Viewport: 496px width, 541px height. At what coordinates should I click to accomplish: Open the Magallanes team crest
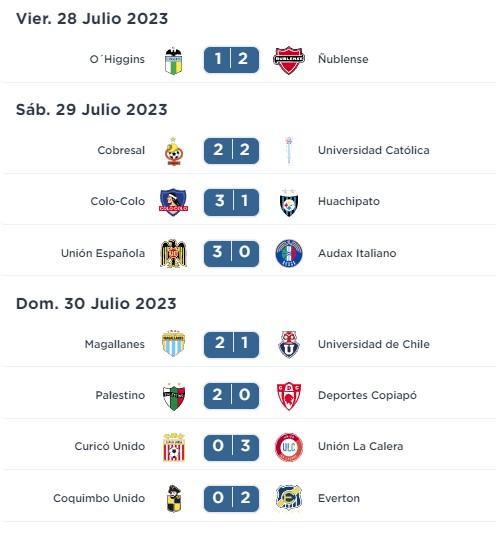pos(173,344)
